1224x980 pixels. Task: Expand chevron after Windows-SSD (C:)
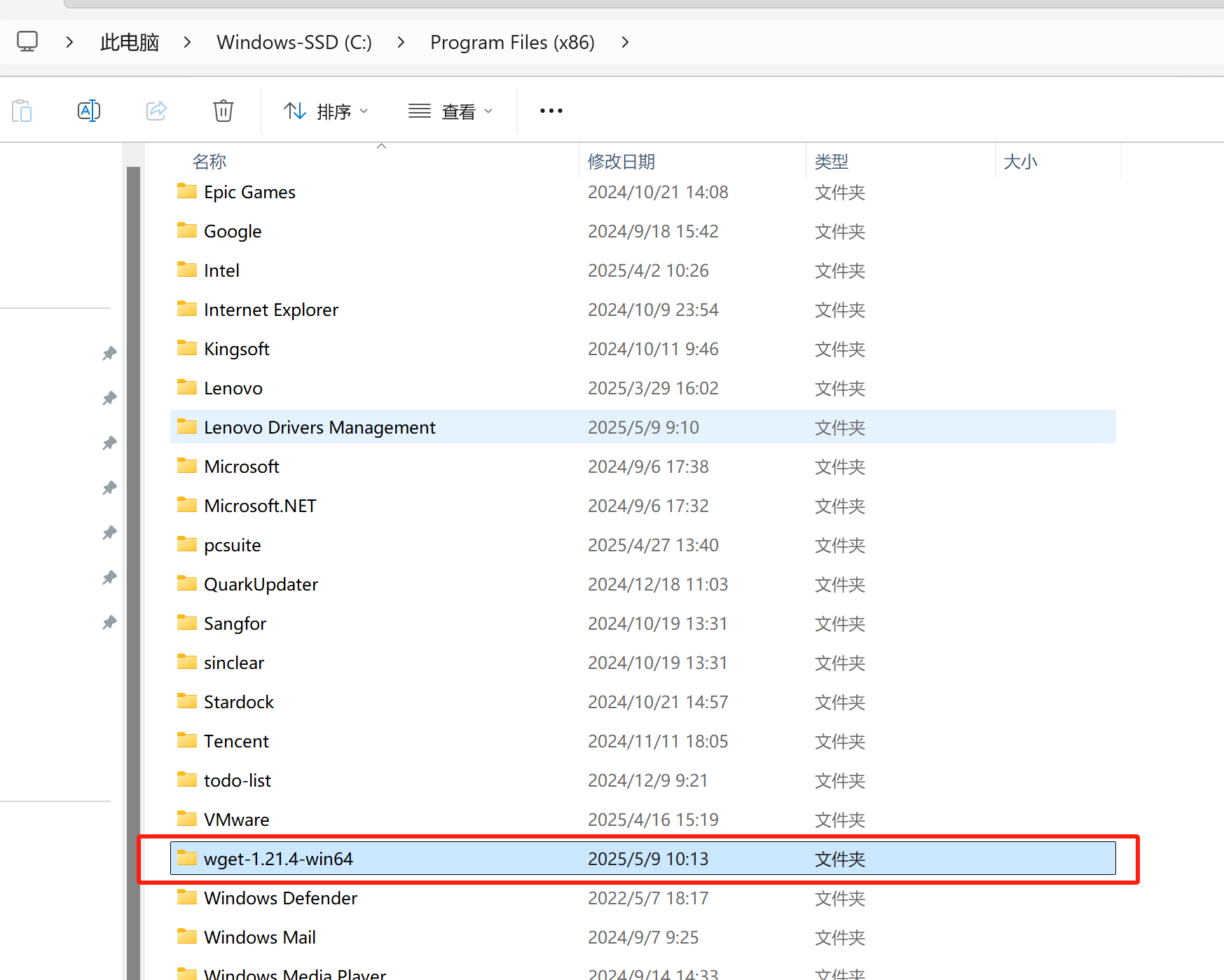tap(401, 42)
